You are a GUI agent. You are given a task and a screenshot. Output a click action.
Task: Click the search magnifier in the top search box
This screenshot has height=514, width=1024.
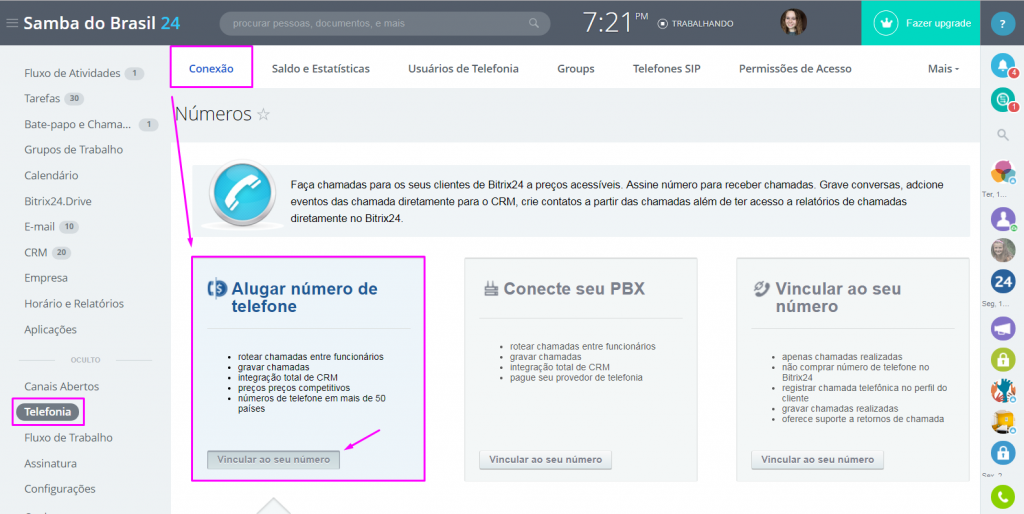click(x=534, y=24)
